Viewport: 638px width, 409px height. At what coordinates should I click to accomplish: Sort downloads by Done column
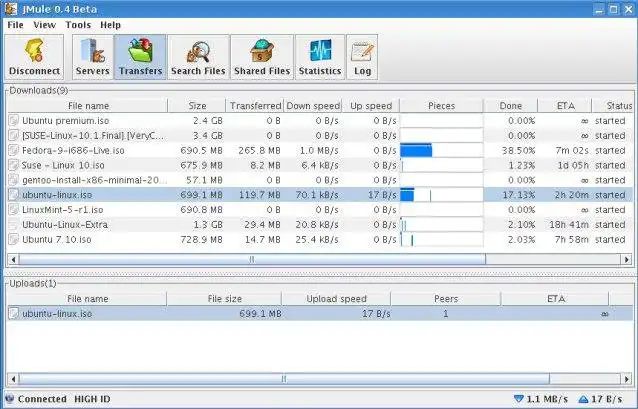[x=511, y=106]
